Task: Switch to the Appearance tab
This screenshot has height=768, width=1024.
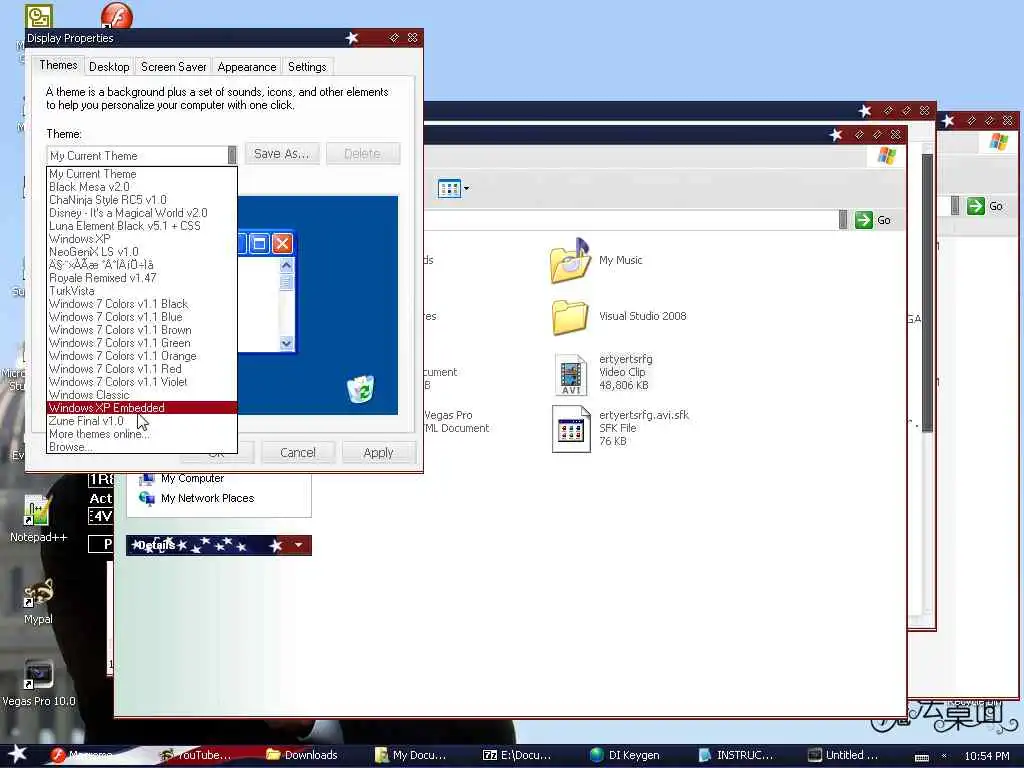Action: tap(247, 67)
